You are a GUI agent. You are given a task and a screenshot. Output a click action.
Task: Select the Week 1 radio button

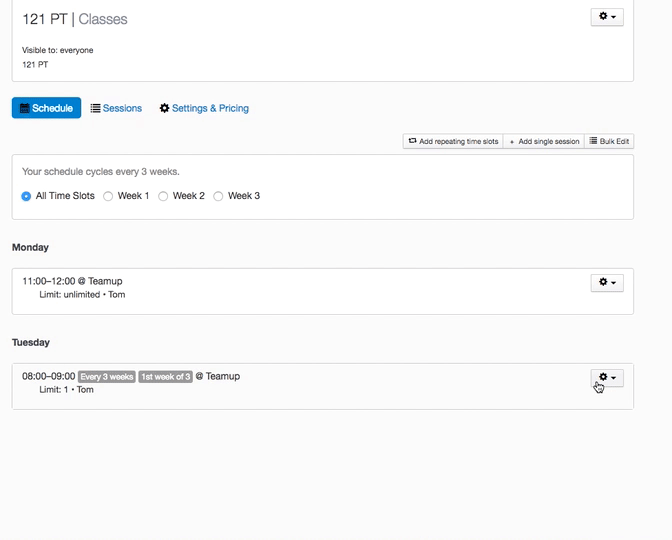[108, 196]
